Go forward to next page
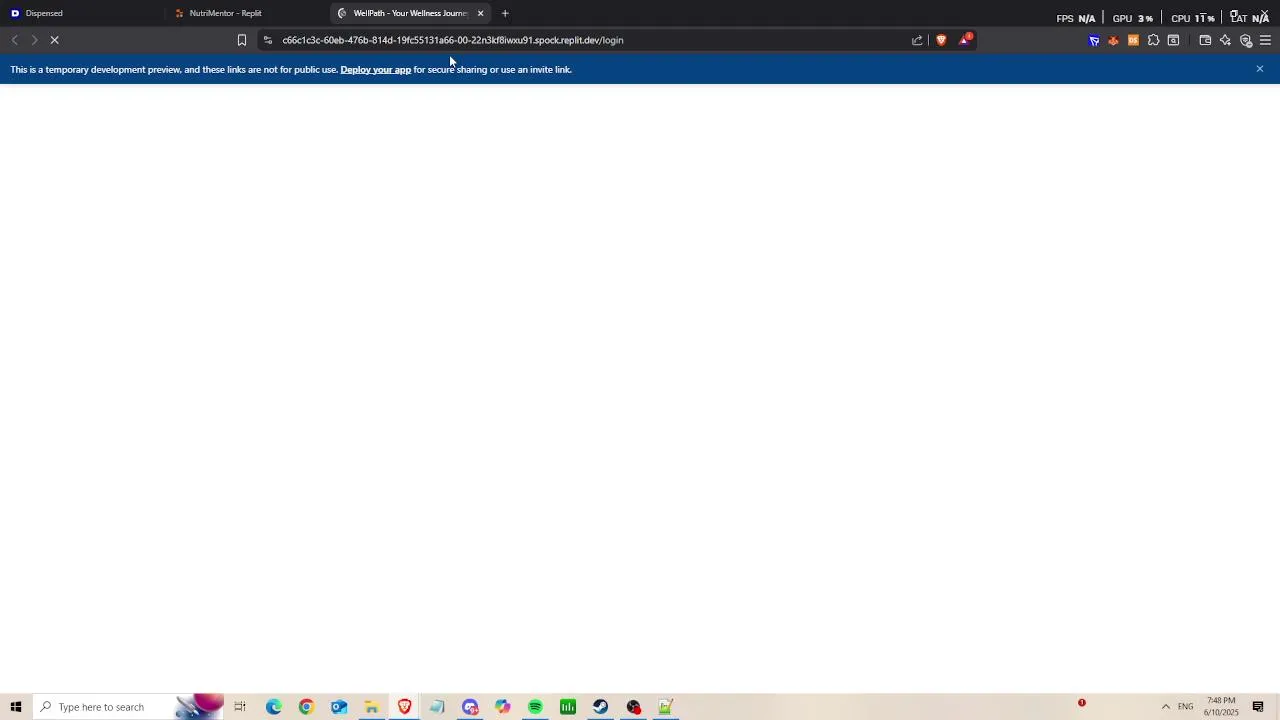Screen dimensions: 1280x720 point(34,40)
